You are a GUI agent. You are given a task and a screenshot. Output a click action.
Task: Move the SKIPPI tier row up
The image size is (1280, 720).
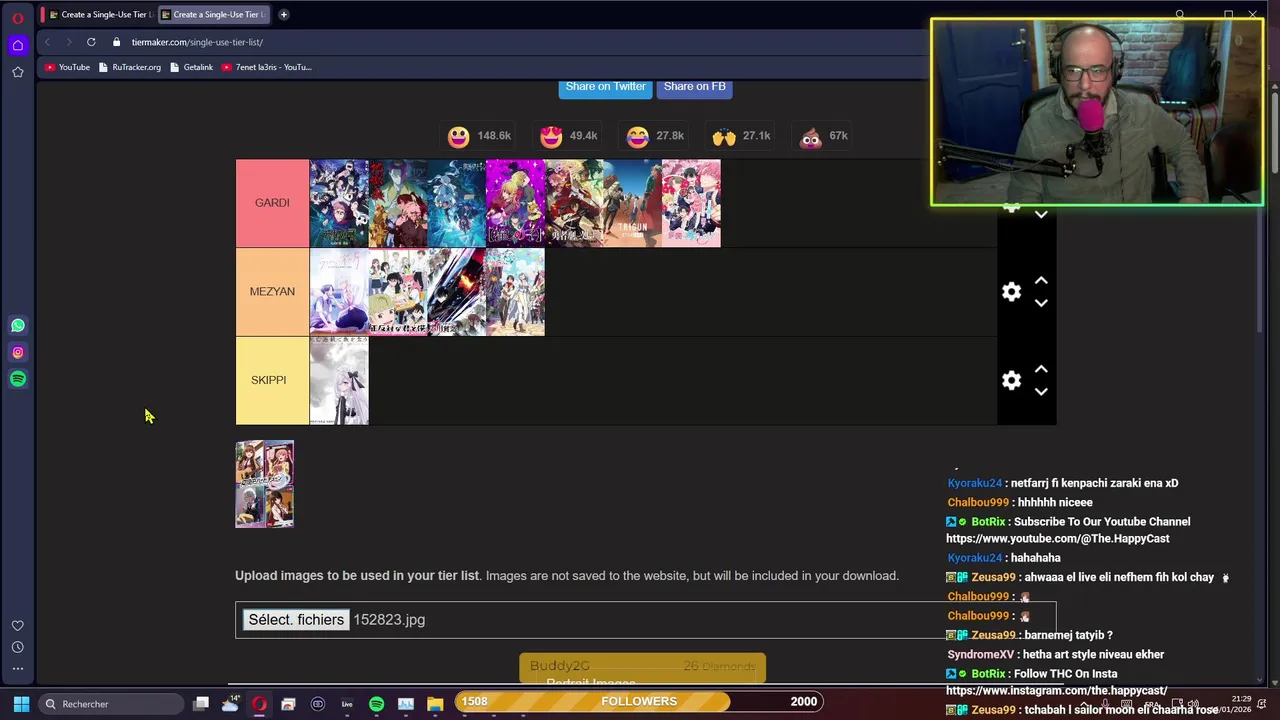(x=1041, y=369)
